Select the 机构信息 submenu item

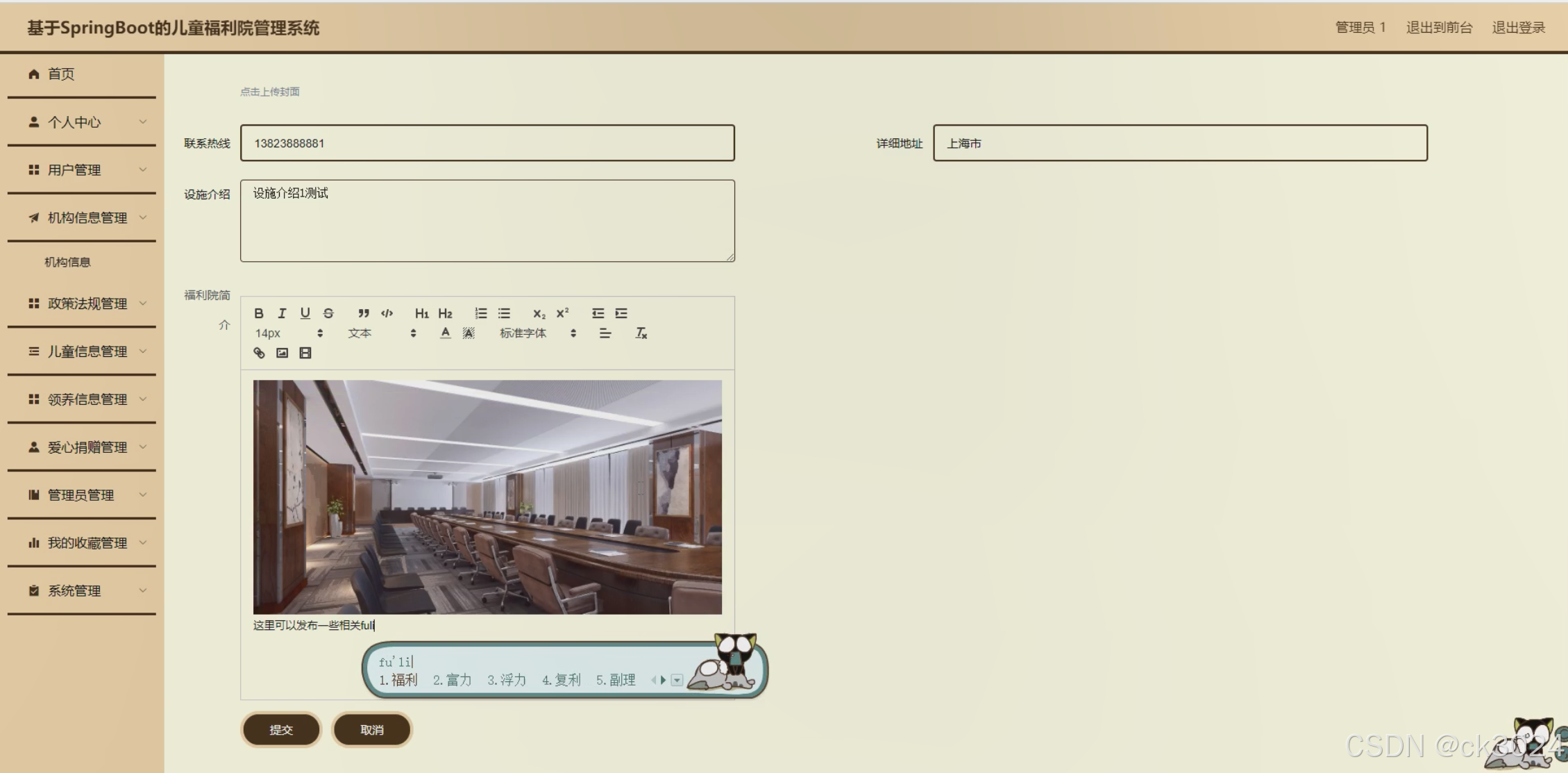(x=67, y=262)
